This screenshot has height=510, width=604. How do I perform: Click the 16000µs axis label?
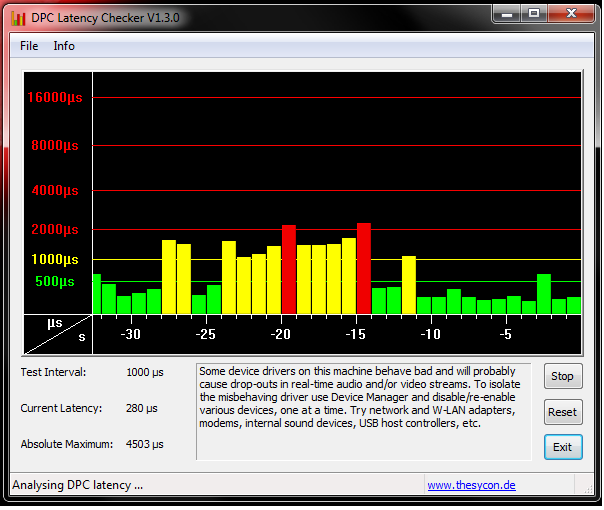click(x=55, y=97)
